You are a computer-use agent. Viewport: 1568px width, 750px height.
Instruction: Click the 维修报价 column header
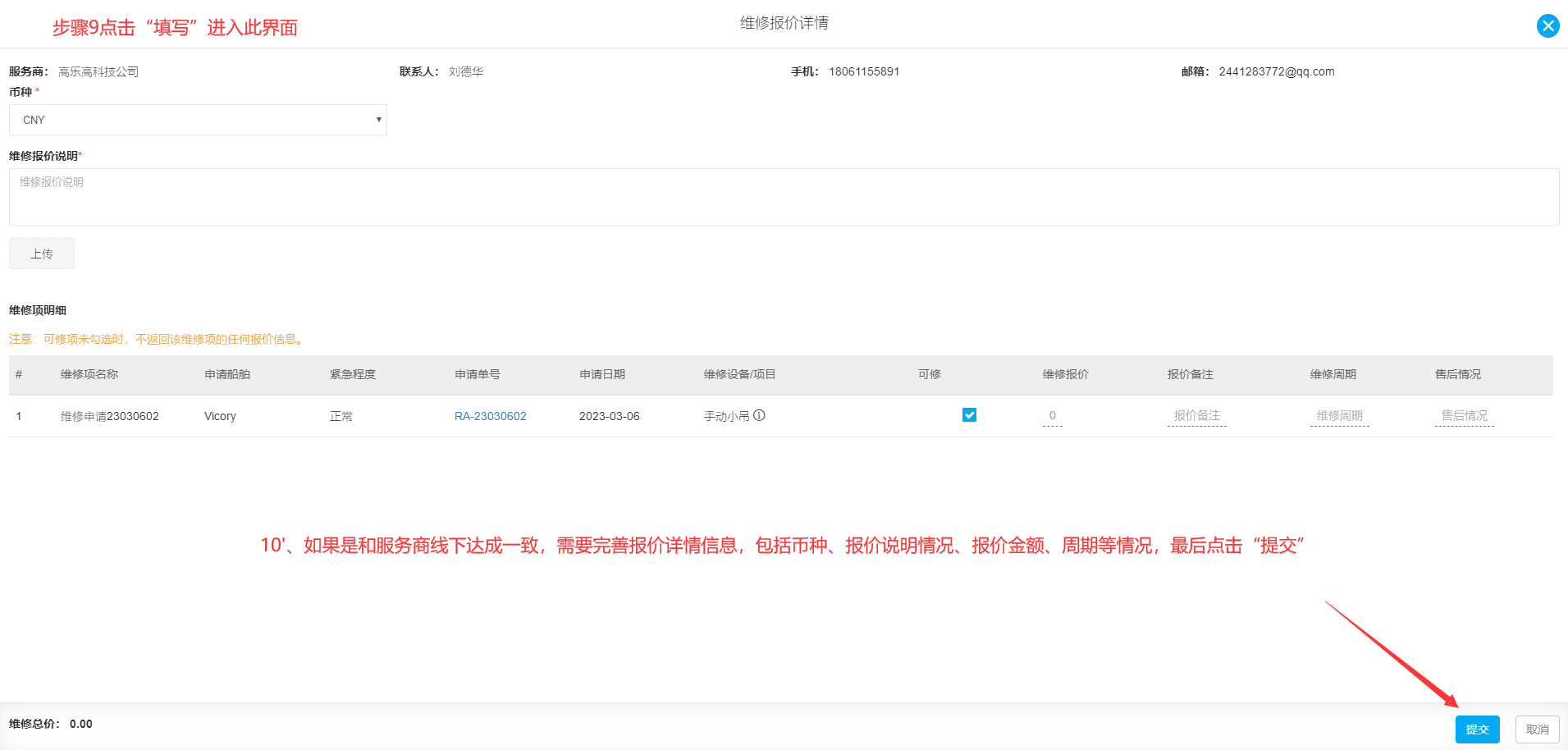[x=1066, y=374]
